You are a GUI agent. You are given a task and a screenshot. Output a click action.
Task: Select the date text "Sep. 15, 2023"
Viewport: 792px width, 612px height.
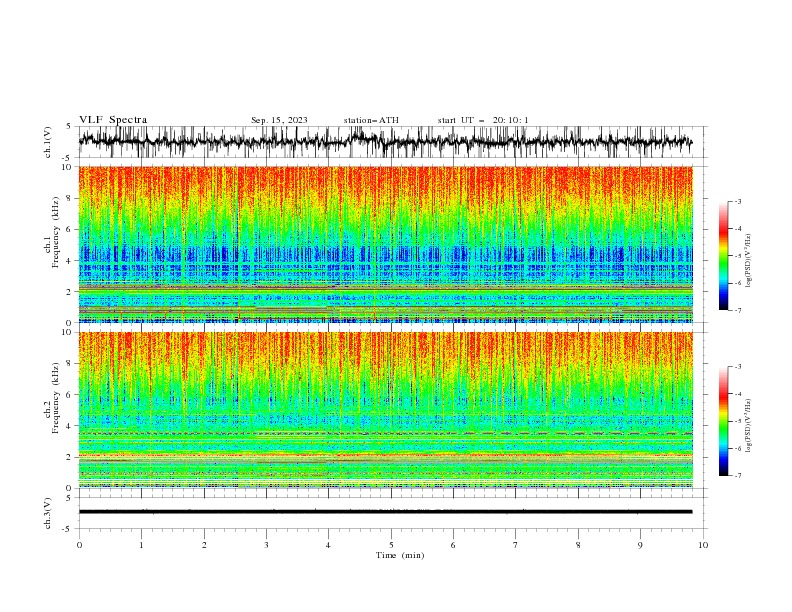279,120
